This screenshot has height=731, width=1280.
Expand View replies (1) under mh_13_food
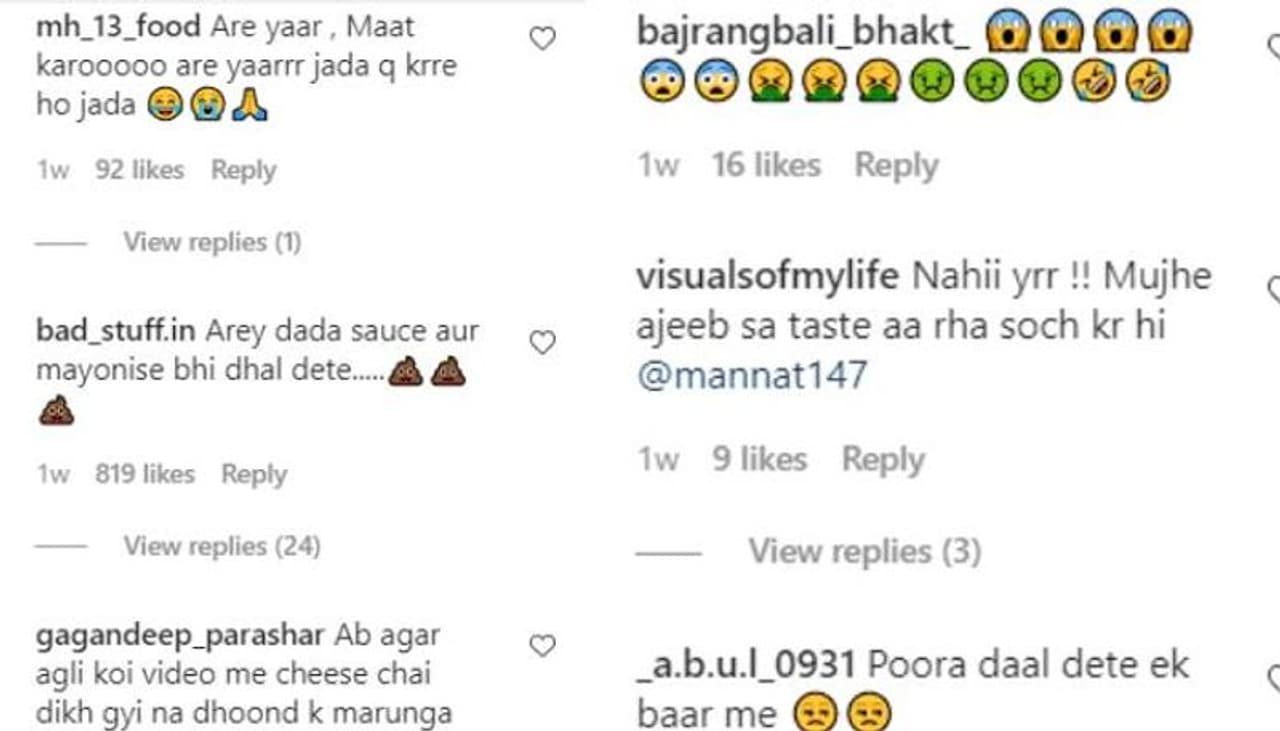click(x=212, y=242)
